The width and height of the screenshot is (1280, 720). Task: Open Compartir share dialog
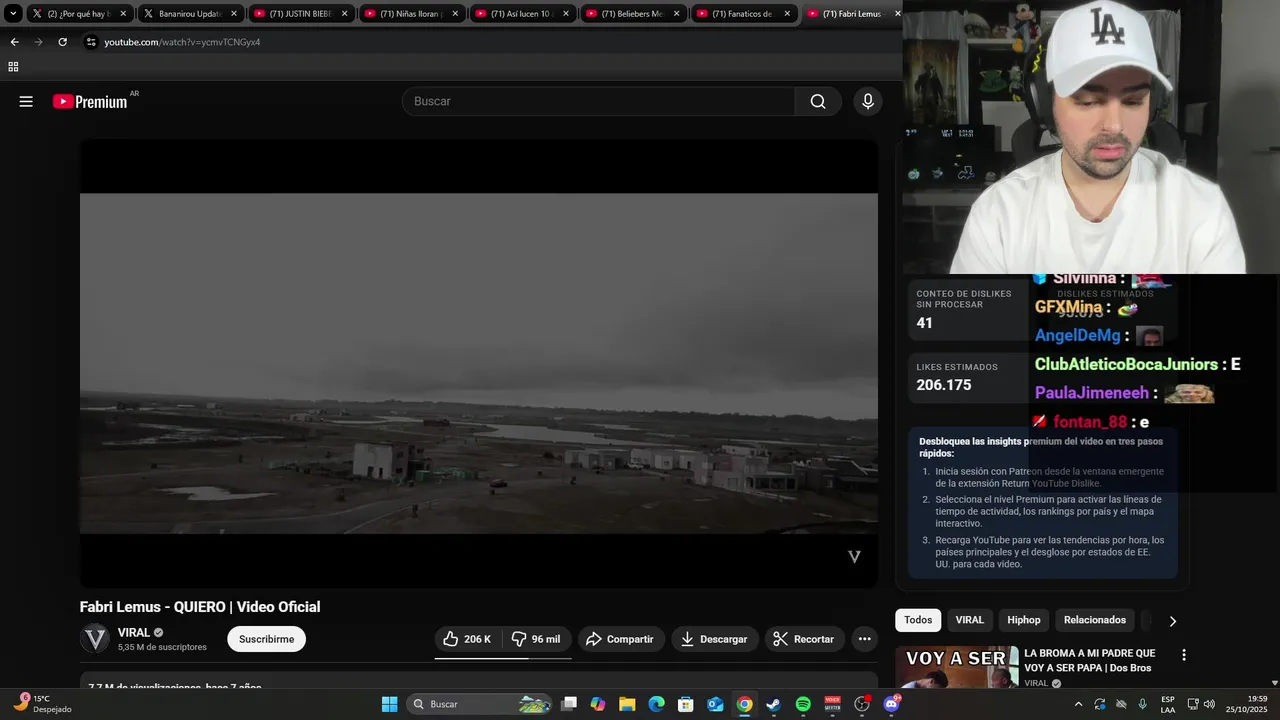(620, 639)
